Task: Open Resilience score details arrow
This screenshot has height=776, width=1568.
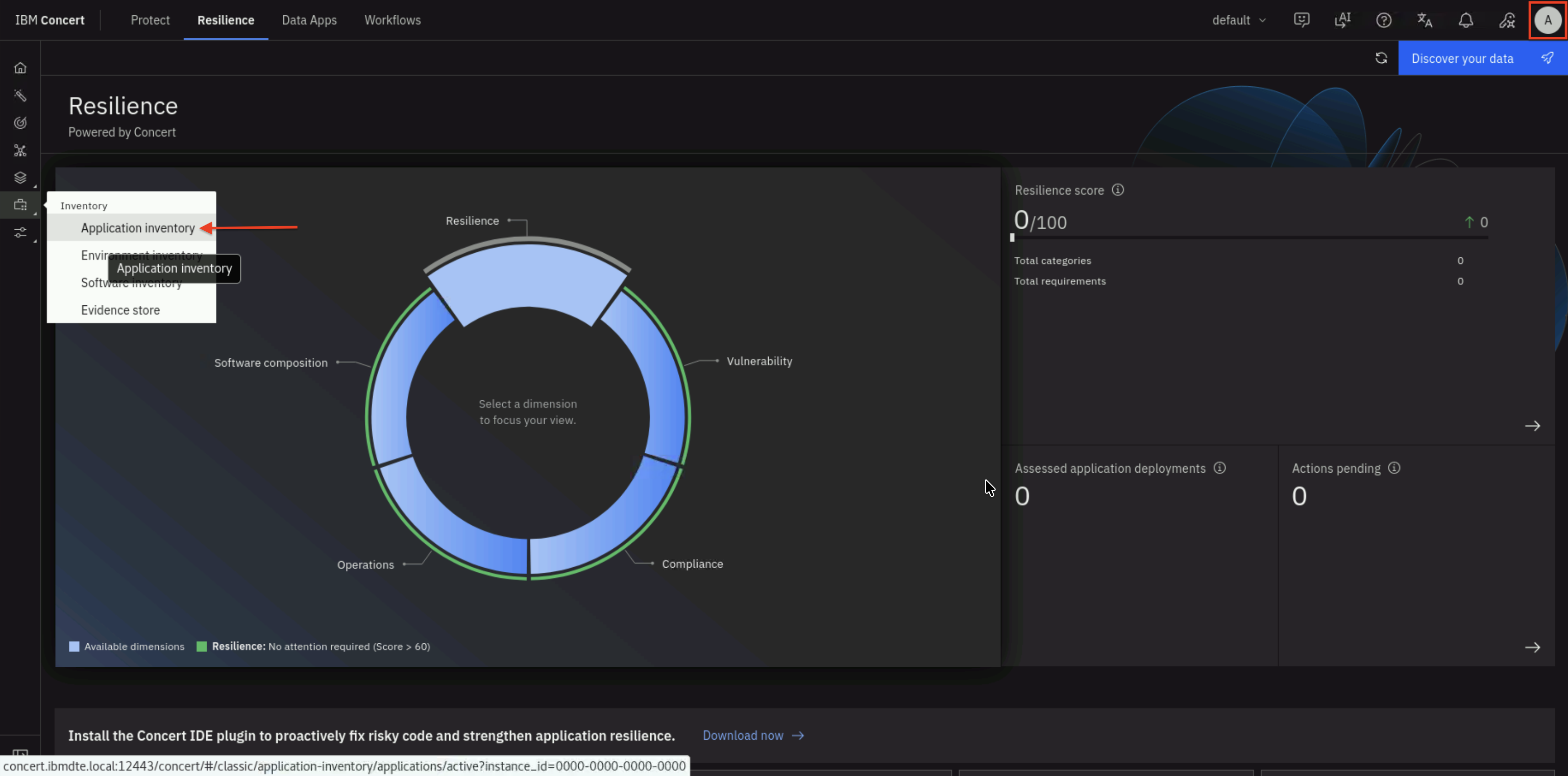Action: 1532,425
